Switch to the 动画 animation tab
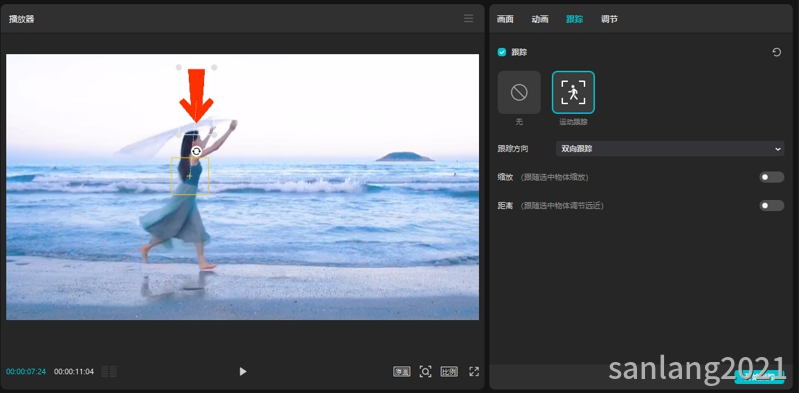 coord(540,19)
